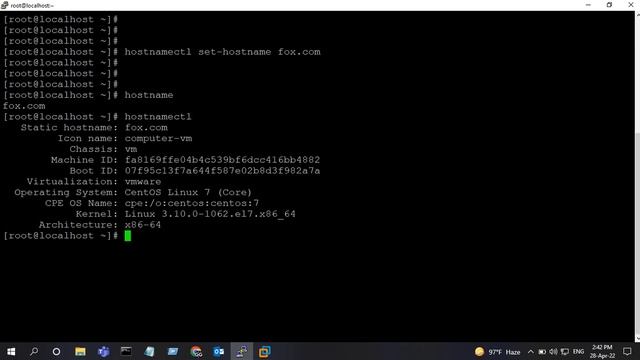Screen dimensions: 640x360
Task: Open Cortana circle icon
Action: [56, 351]
